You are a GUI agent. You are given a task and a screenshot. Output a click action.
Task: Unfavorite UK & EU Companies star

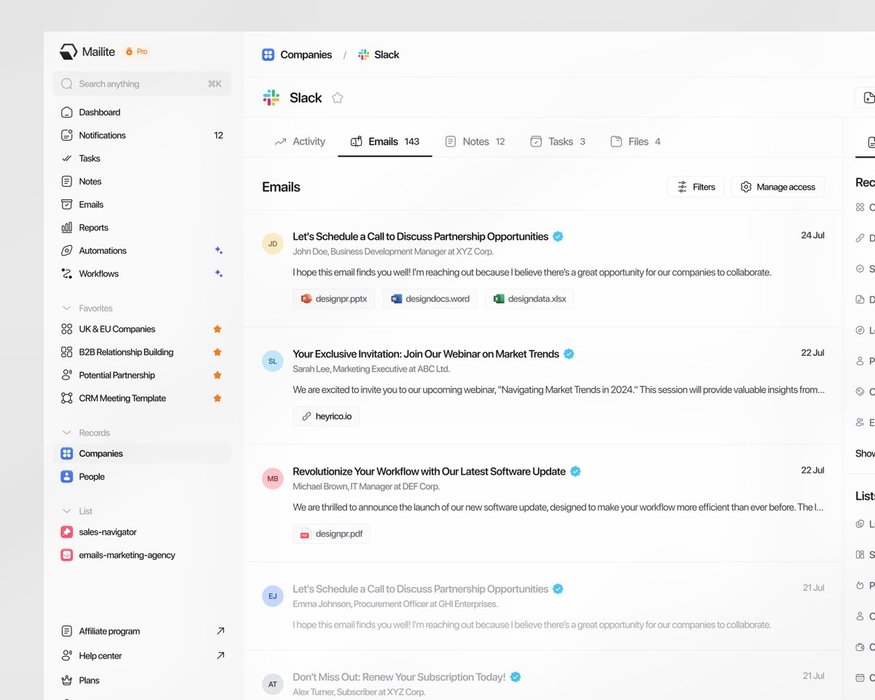tap(217, 329)
